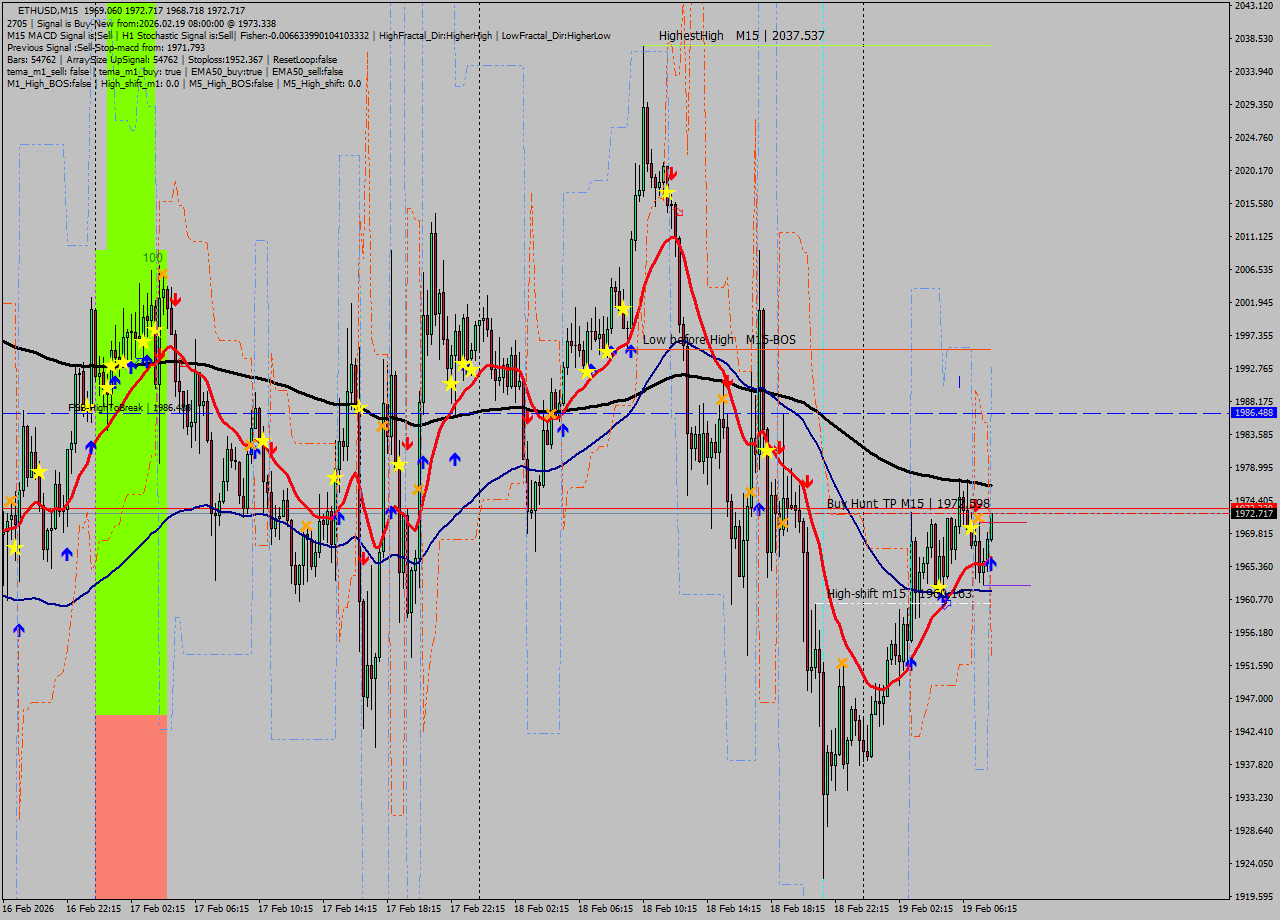Select the yellow star marker at the 18 Feb 10:15 high
The height and width of the screenshot is (920, 1280).
[x=667, y=192]
